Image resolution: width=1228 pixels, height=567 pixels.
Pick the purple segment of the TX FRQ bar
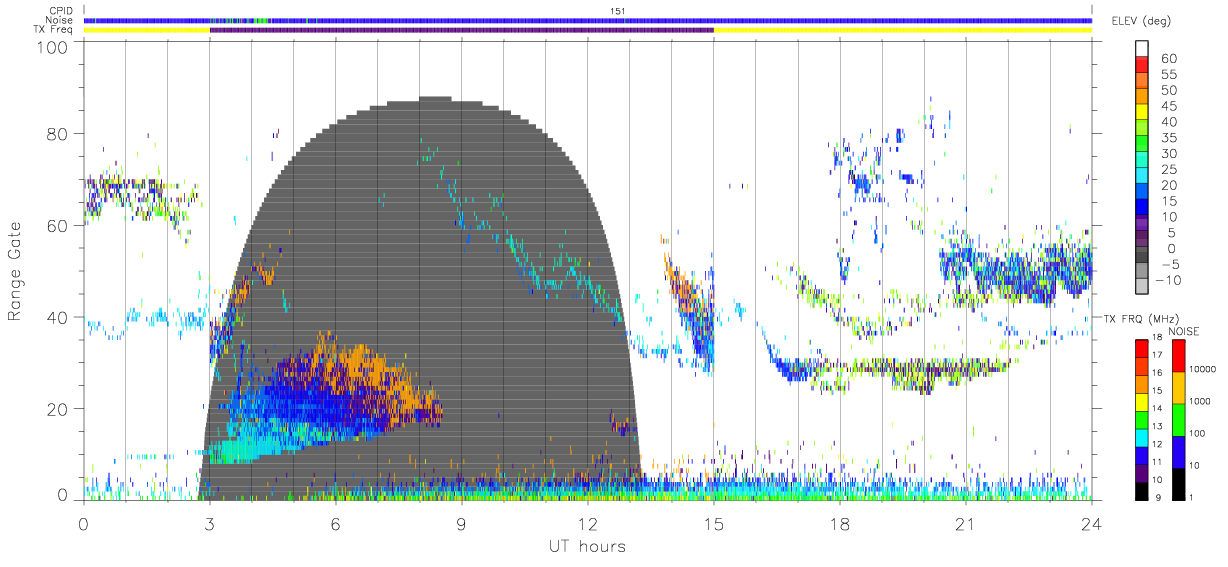point(1142,474)
